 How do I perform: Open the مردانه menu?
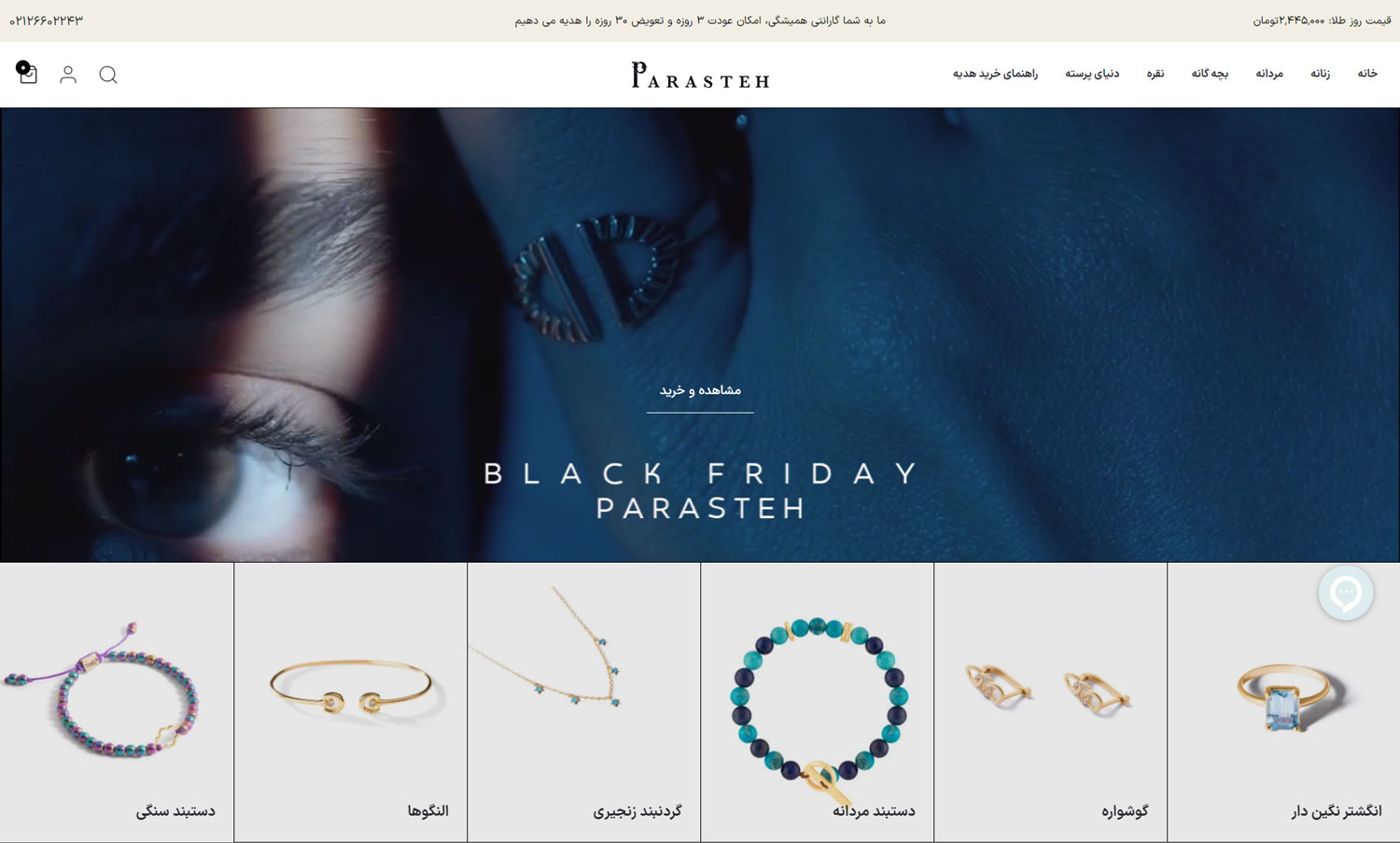click(x=1269, y=74)
